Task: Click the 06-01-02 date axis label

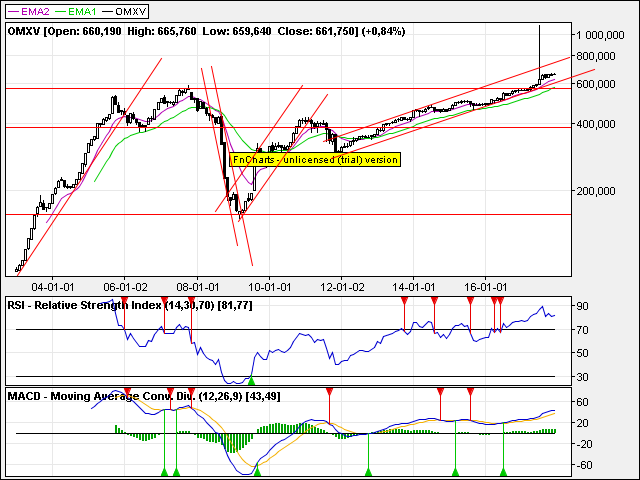Action: pyautogui.click(x=125, y=287)
